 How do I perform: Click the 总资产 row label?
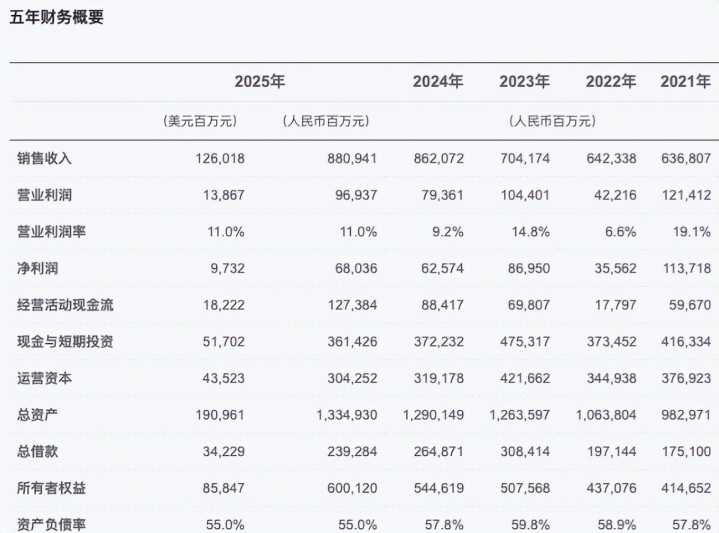(38, 415)
